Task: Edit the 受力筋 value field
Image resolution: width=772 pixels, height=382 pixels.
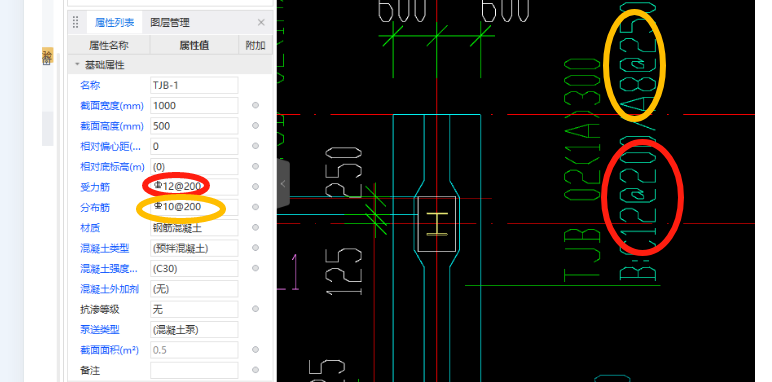Action: click(194, 187)
